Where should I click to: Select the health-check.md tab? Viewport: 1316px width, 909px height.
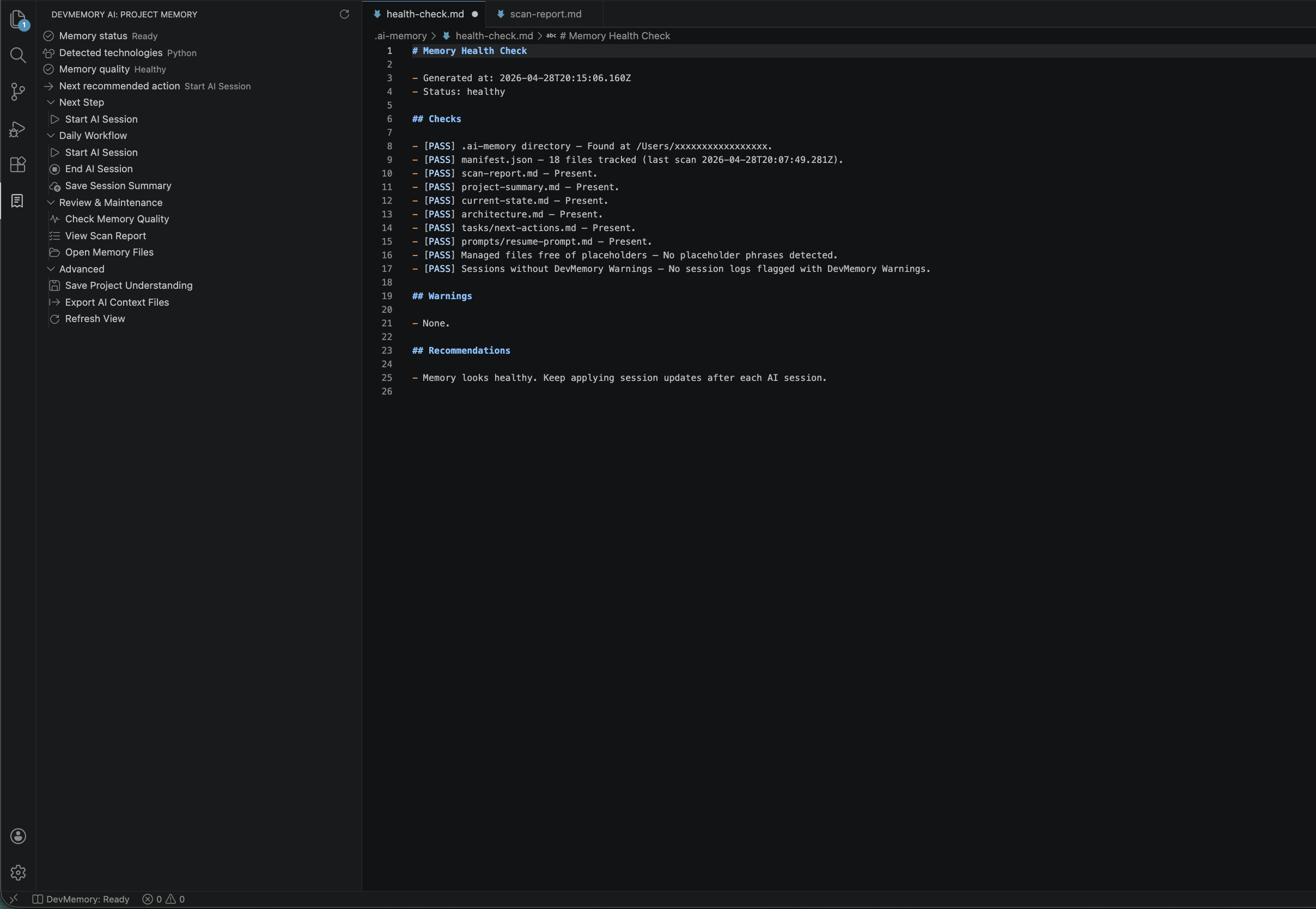425,14
